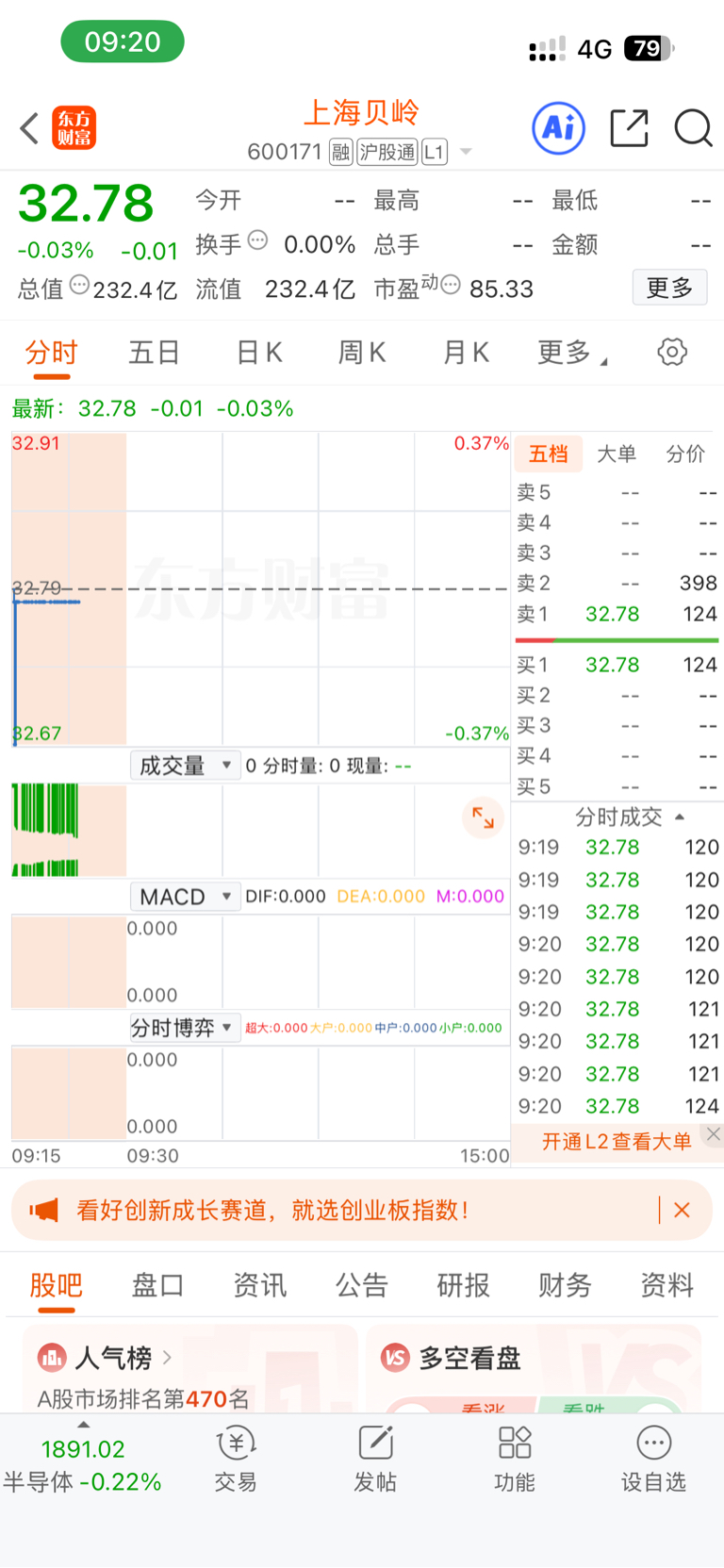Tap the big 32.78 current price
The height and width of the screenshot is (1568, 724).
[86, 203]
